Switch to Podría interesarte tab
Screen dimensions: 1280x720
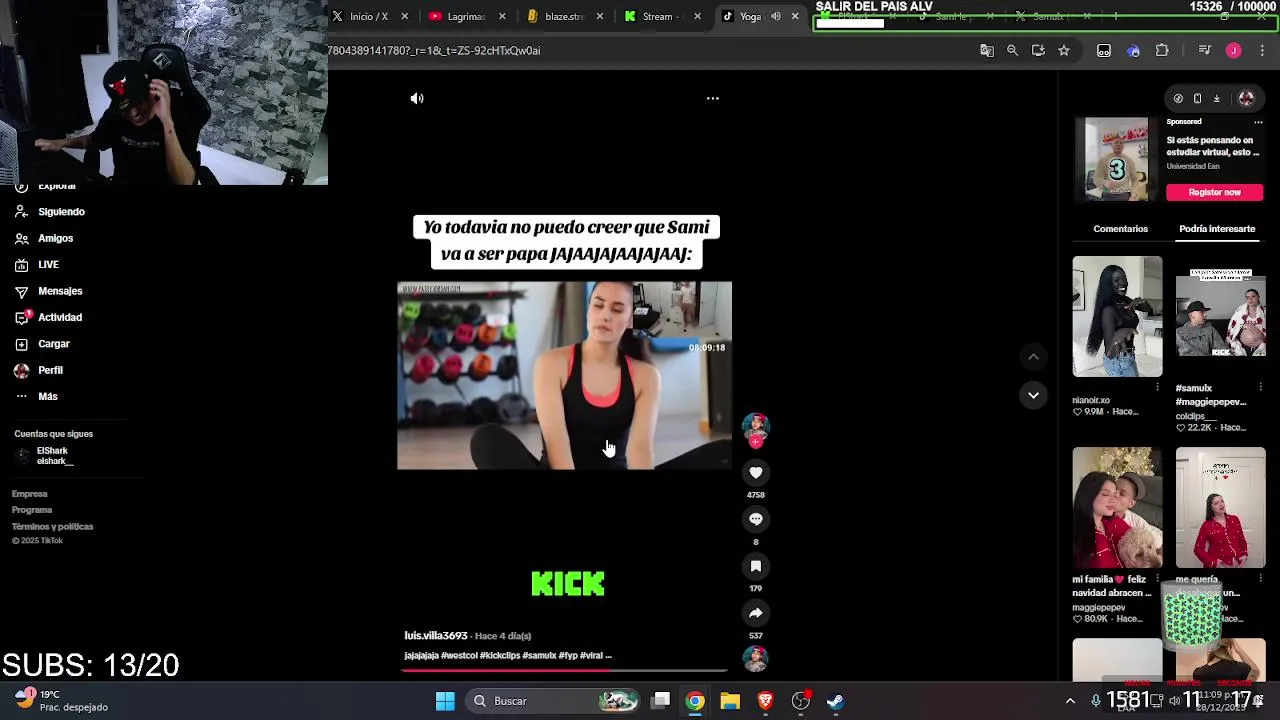1217,229
